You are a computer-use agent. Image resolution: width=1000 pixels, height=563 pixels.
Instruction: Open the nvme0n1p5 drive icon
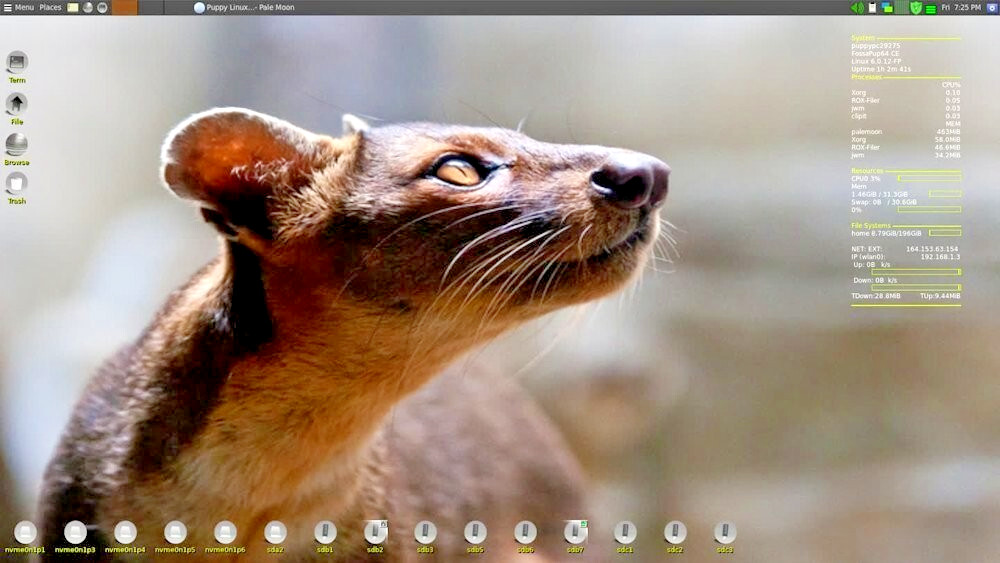click(175, 536)
